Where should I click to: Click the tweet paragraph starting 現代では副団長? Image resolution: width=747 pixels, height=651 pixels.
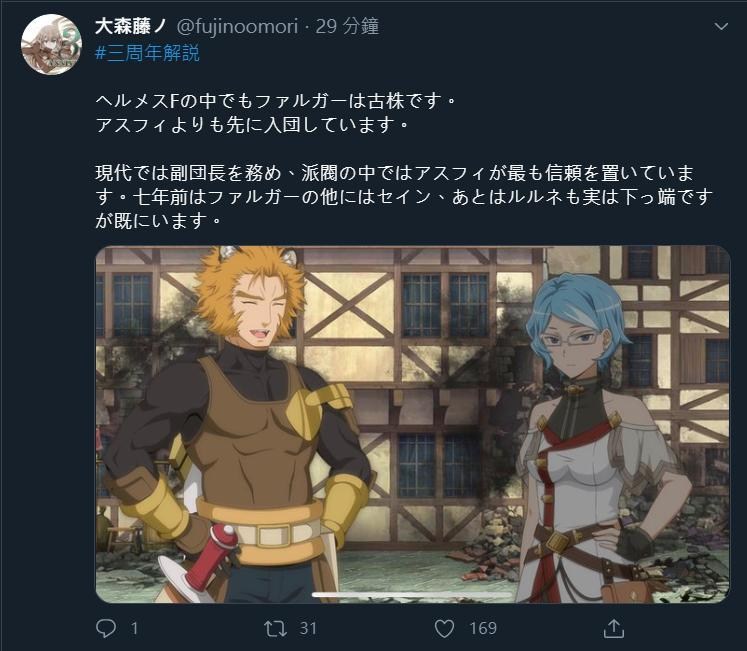coord(404,196)
